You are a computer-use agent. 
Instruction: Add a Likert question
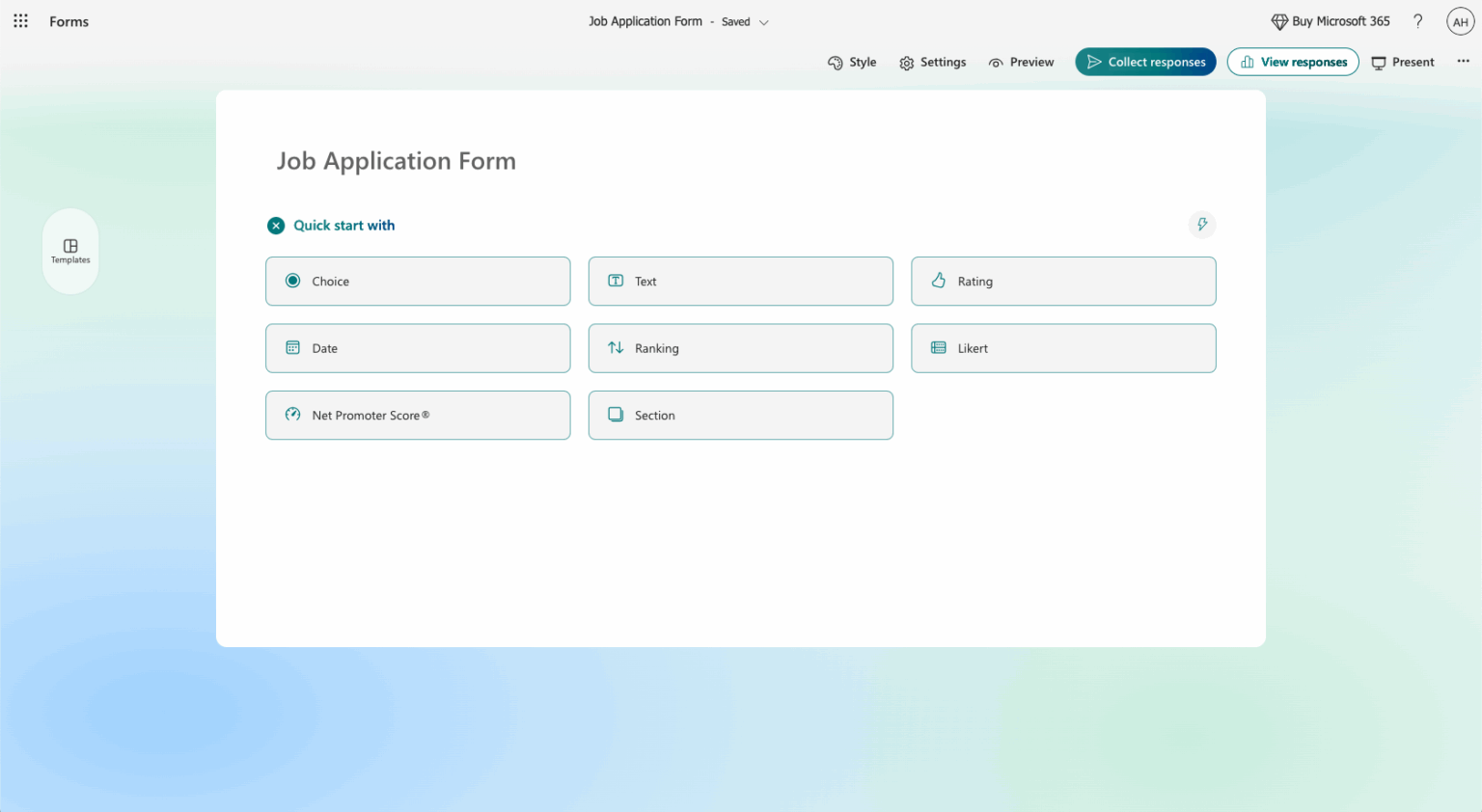coord(1062,348)
